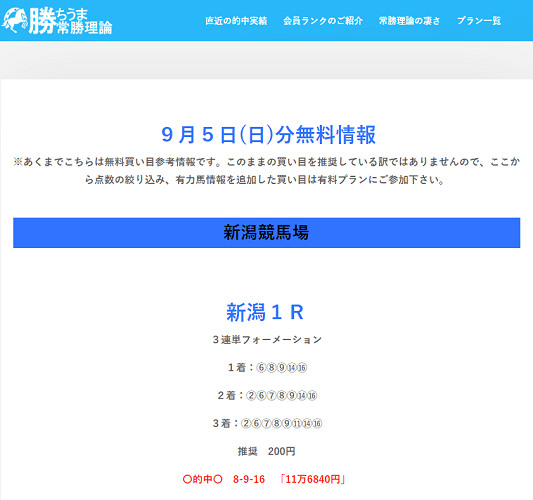Click the 11万6840円 payout text
Screen dimensions: 533x500
(312, 479)
